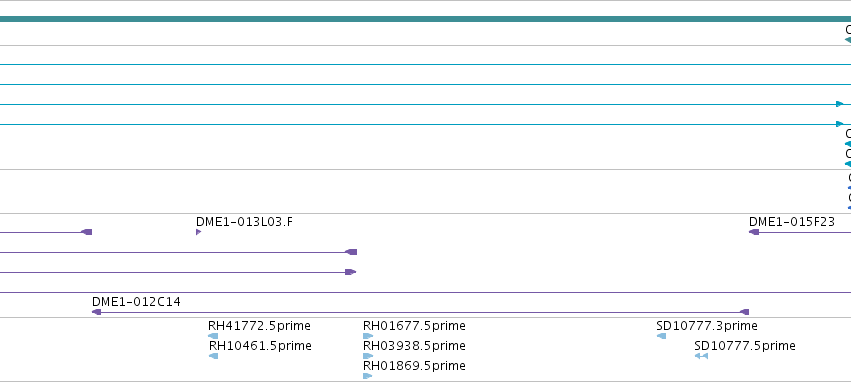
Task: Select the long DME1-012C14 purple span line
Action: [x=421, y=312]
